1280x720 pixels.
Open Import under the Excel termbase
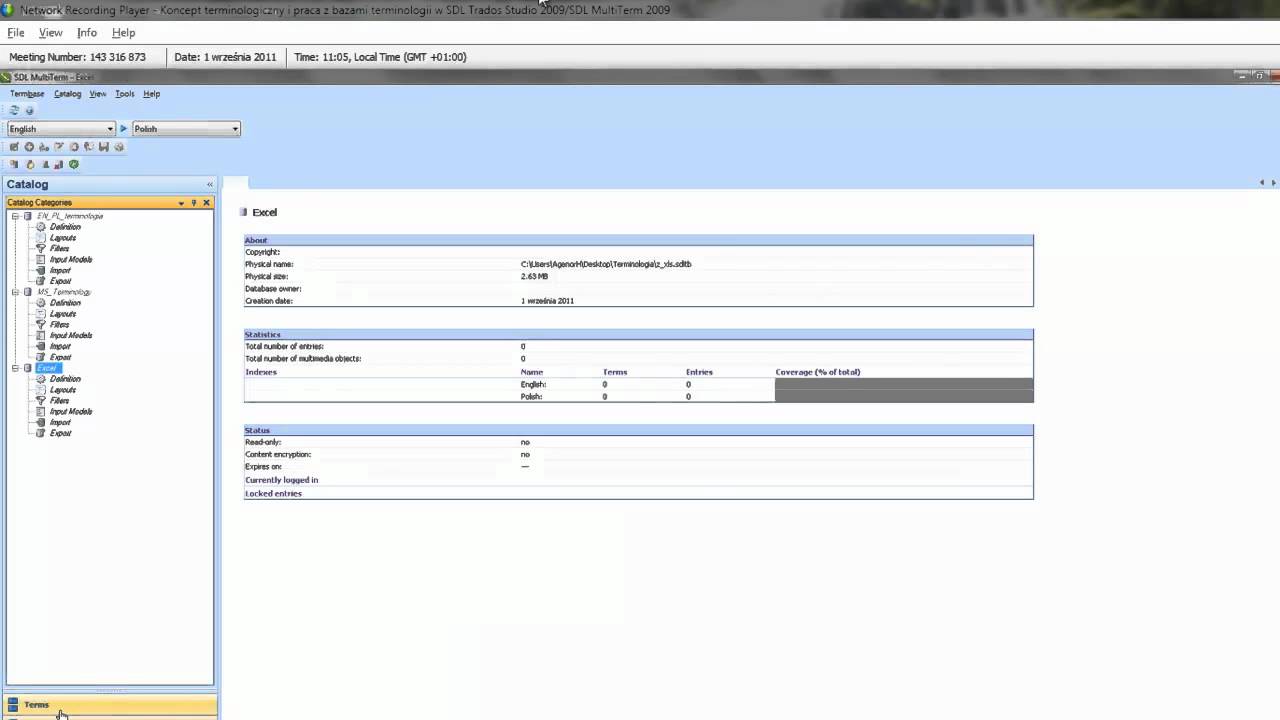[x=60, y=423]
